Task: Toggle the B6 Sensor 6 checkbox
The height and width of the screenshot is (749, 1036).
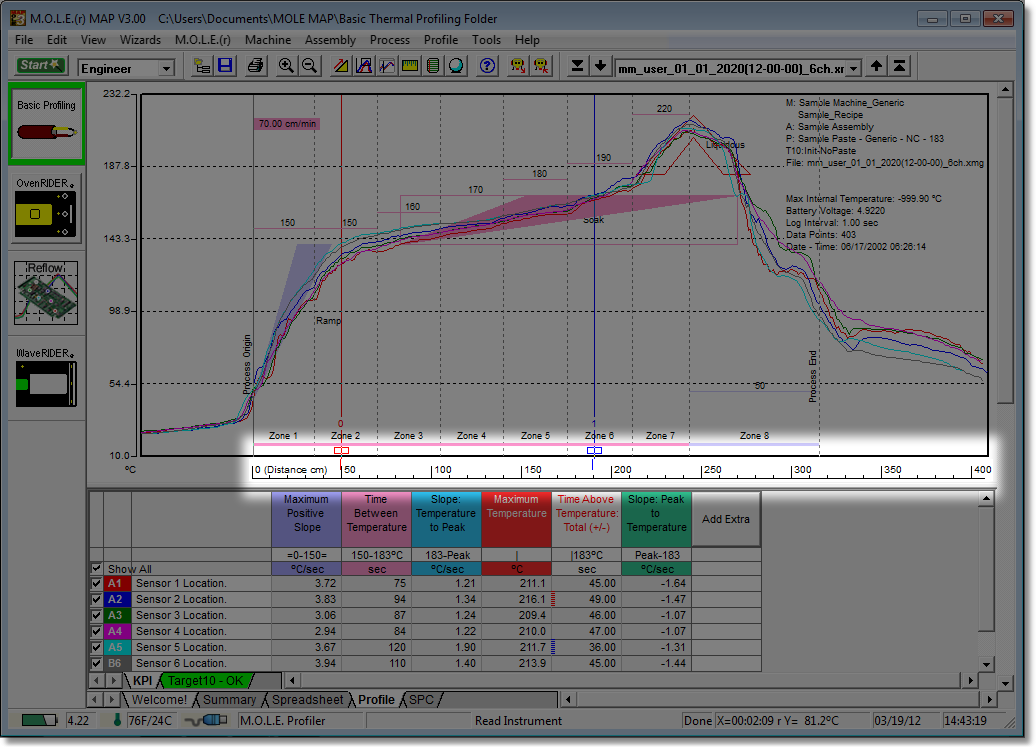Action: (x=96, y=663)
